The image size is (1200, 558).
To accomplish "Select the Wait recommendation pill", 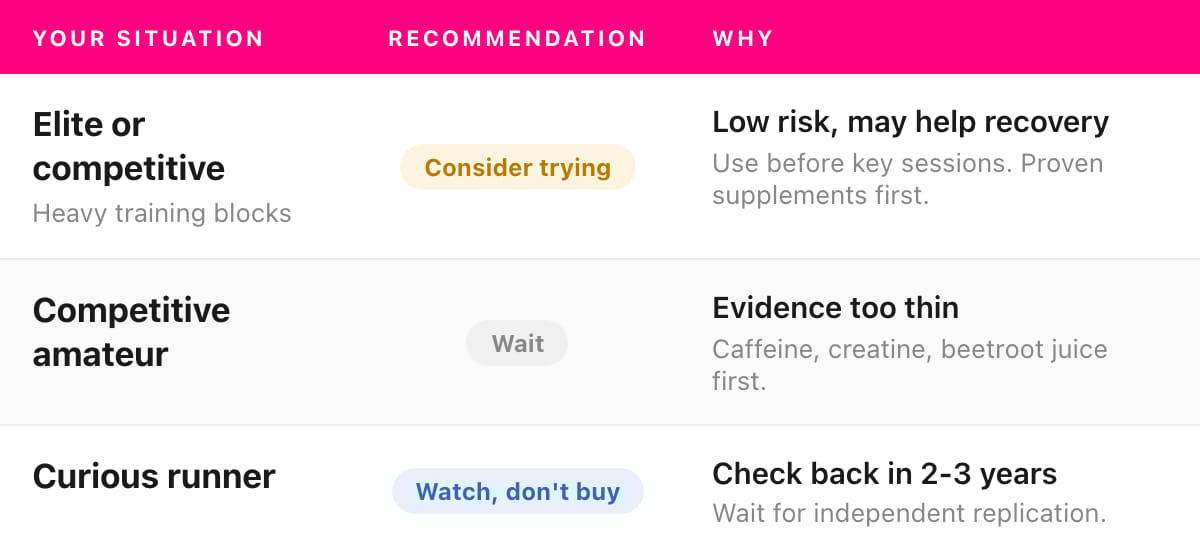I will pyautogui.click(x=517, y=344).
